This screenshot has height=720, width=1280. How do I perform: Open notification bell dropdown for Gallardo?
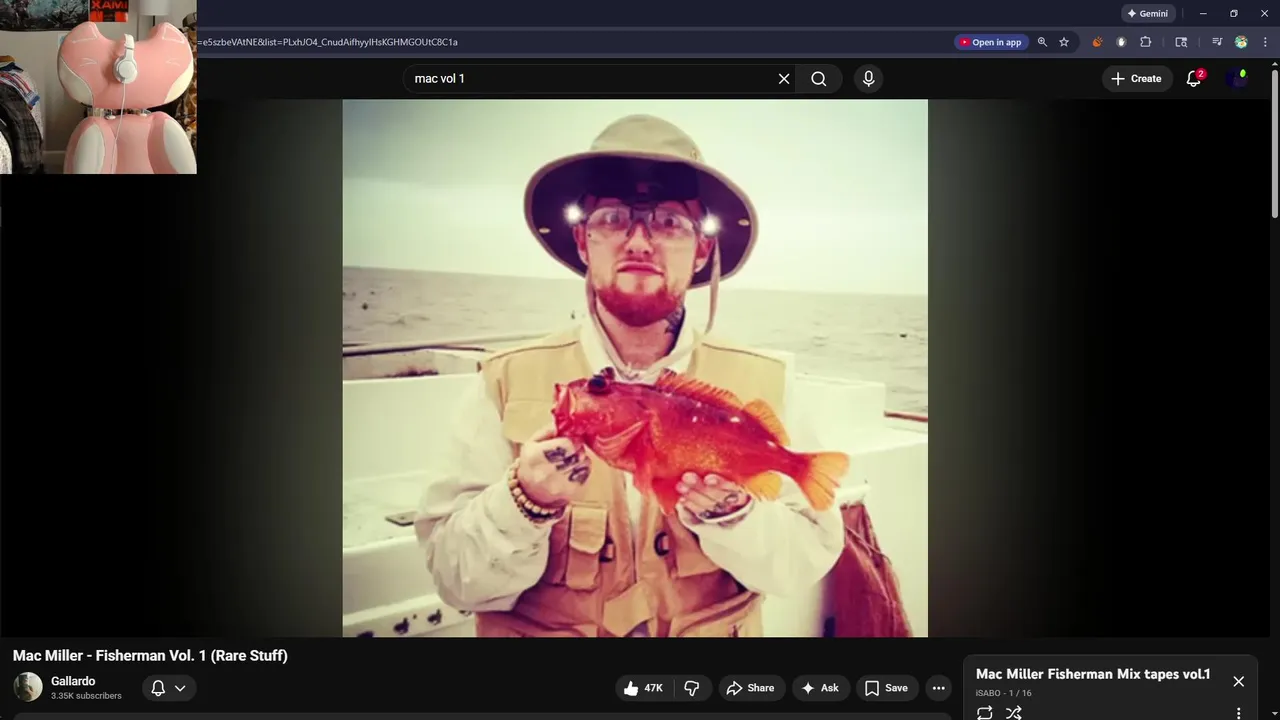(168, 688)
